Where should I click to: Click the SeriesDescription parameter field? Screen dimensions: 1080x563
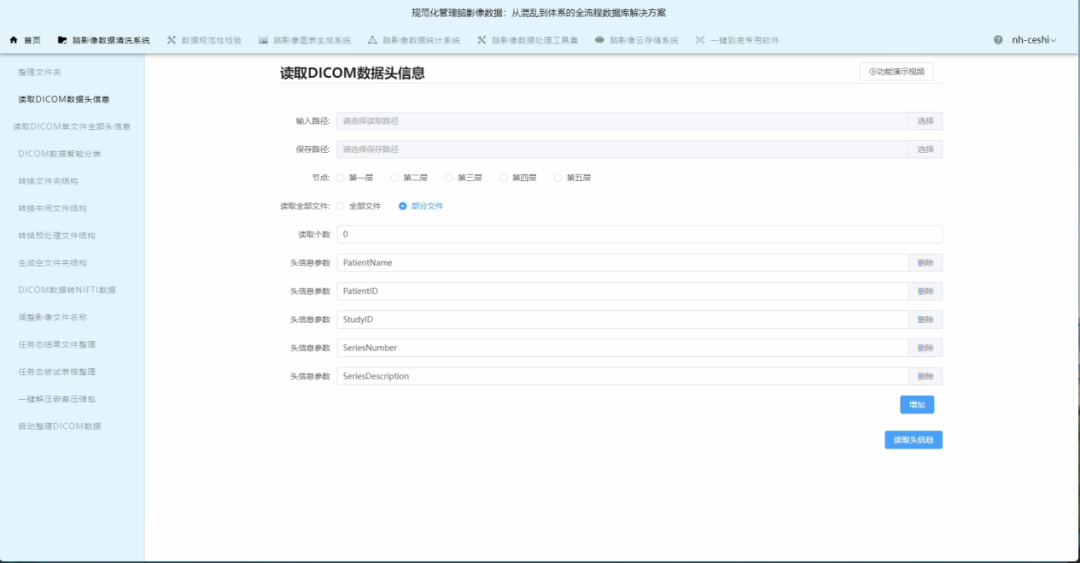623,376
